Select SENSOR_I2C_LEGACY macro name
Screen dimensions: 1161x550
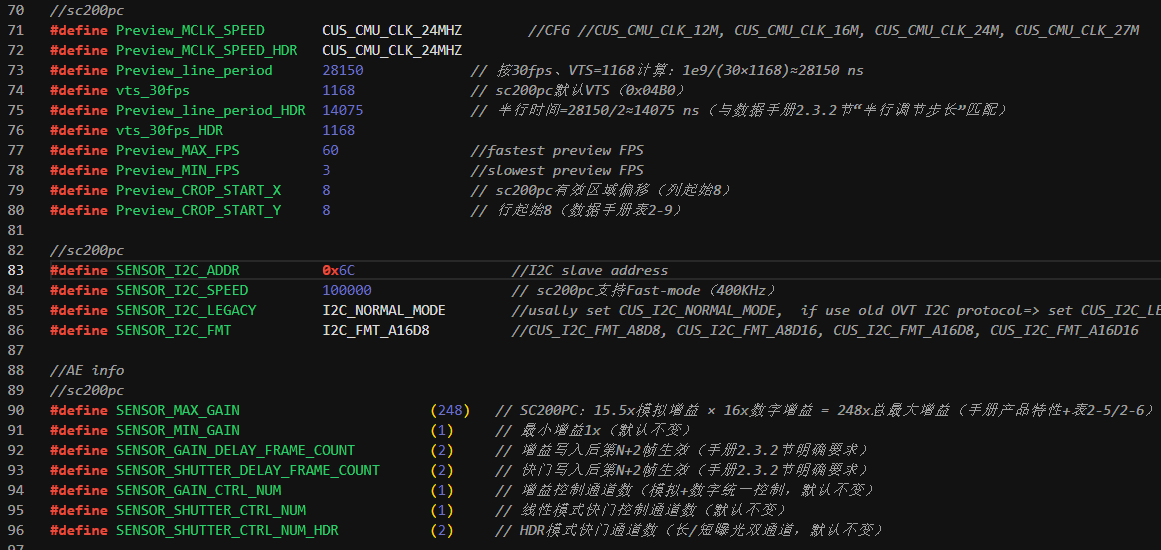tap(186, 310)
